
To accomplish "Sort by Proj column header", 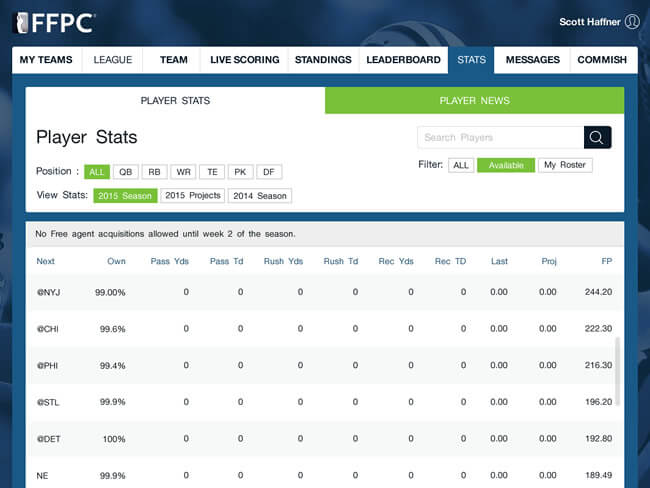I will (549, 261).
